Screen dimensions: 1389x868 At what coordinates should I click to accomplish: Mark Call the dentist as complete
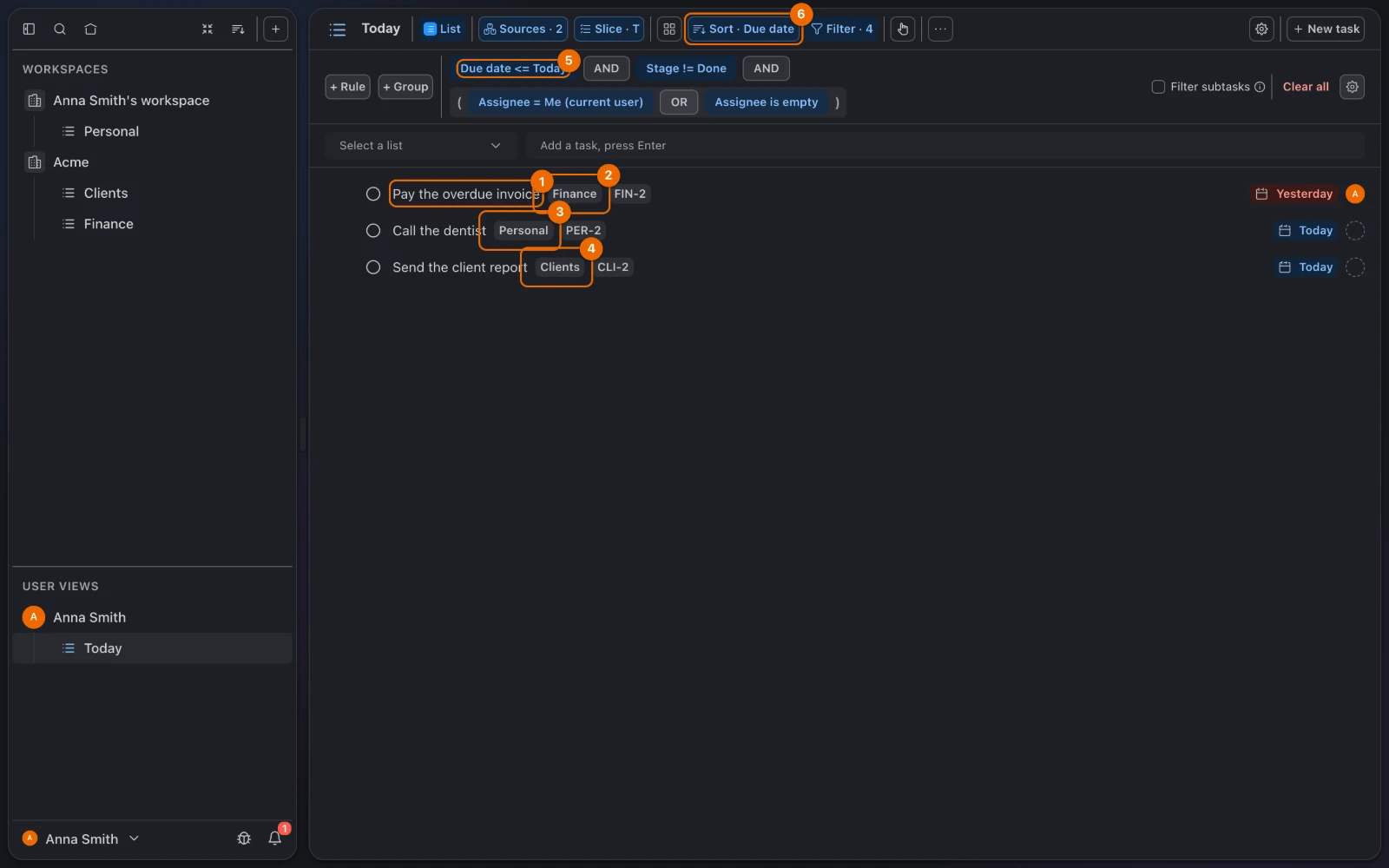[x=373, y=231]
